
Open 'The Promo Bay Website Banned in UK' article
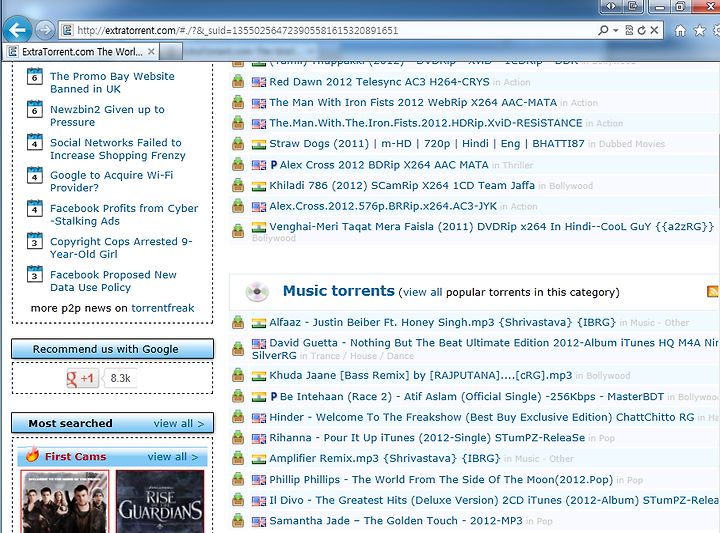point(112,83)
